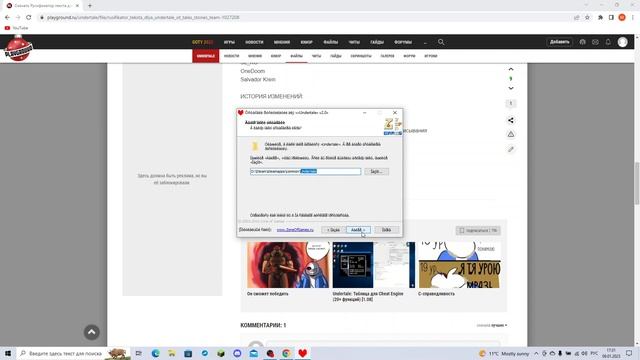Click the Добавить button in site header
The height and width of the screenshot is (360, 640).
coord(560,42)
